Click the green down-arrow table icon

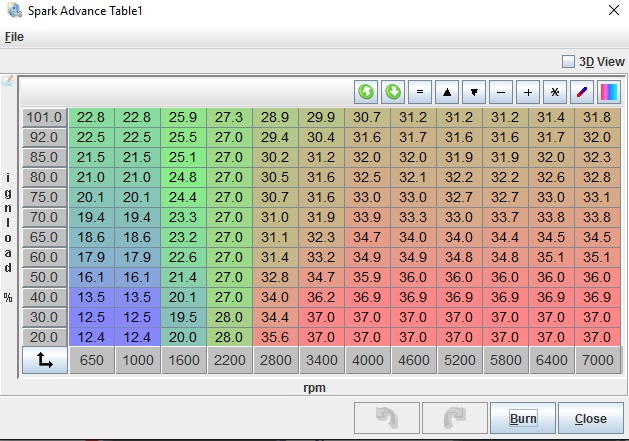coord(393,92)
